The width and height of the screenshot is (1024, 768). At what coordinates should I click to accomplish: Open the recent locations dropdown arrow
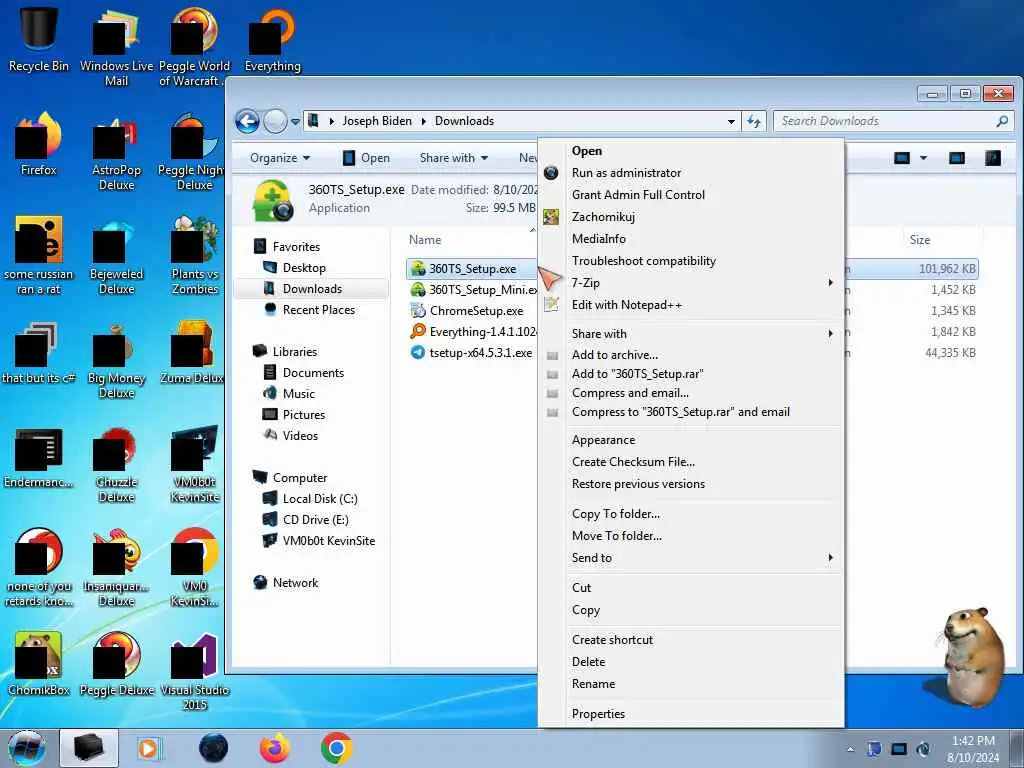[x=295, y=121]
